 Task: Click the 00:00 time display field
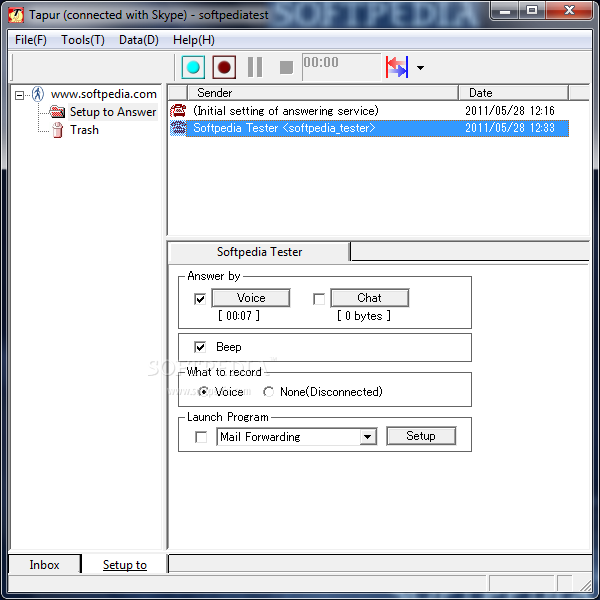[x=342, y=67]
